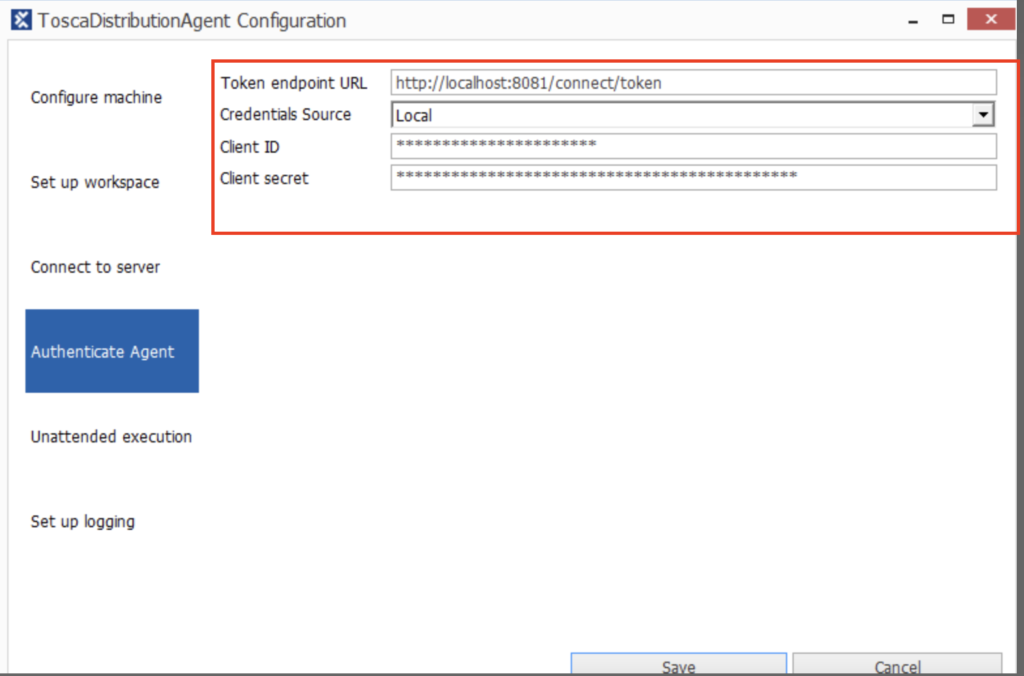Click the Client ID label

249,147
